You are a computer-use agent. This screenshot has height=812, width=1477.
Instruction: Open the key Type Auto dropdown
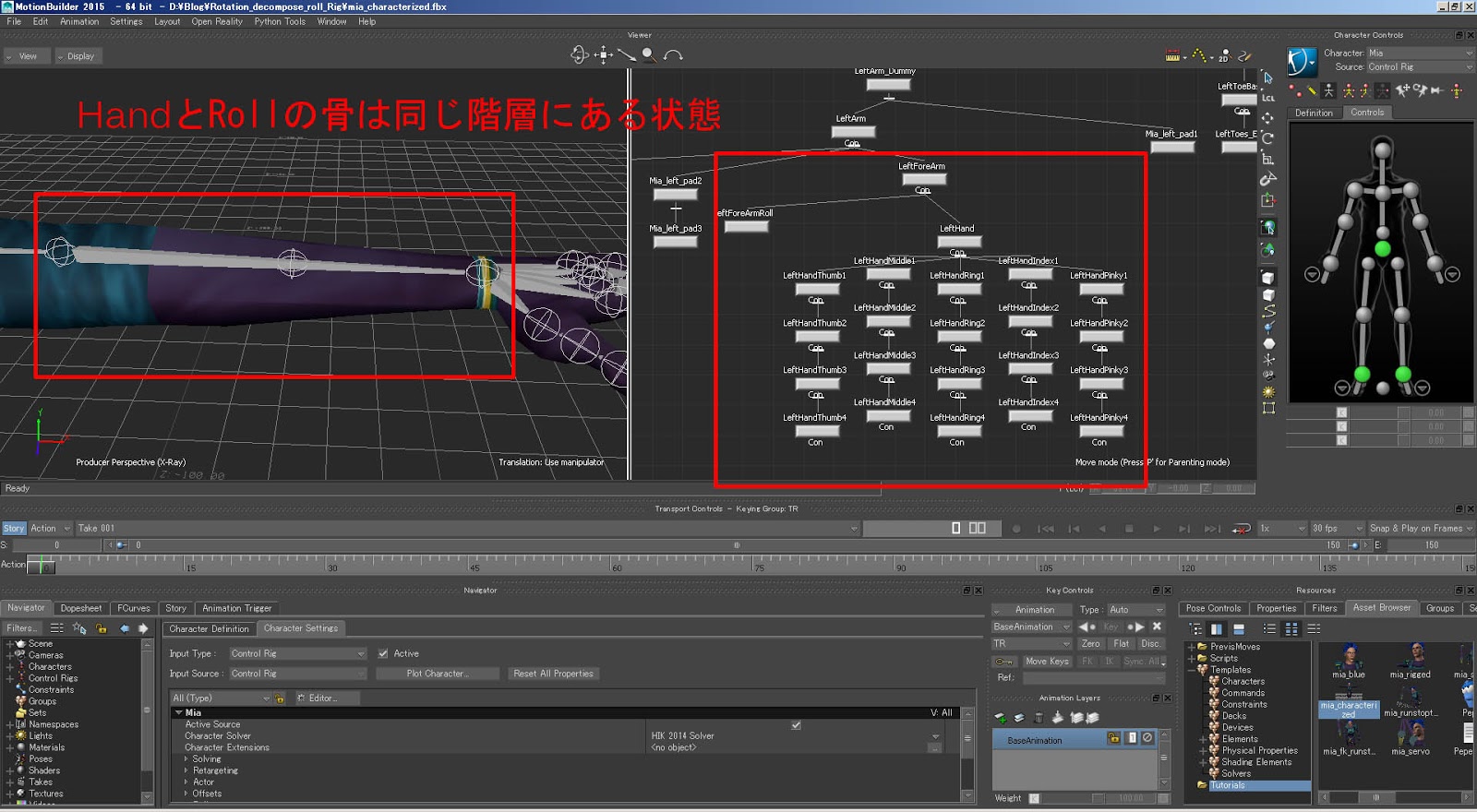click(x=1135, y=610)
